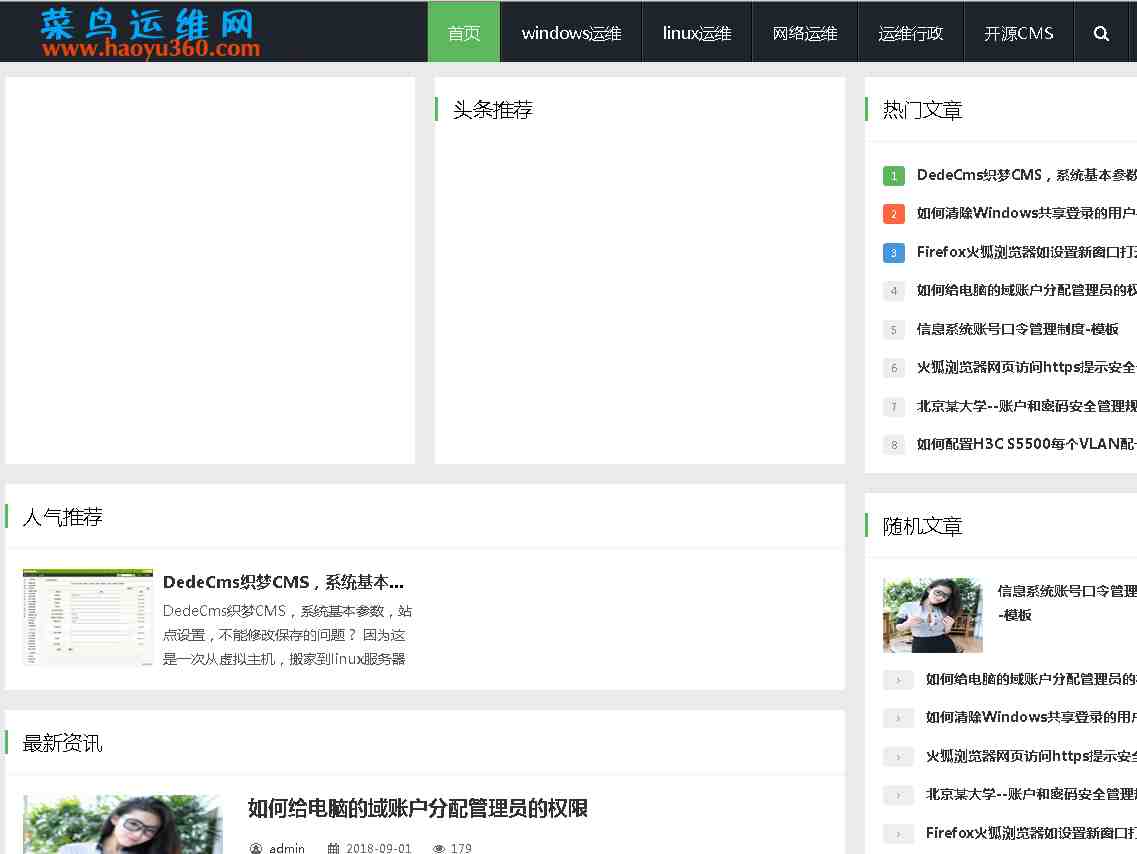
Task: Click the photo thumbnail in 随机文章
Action: coord(932,615)
